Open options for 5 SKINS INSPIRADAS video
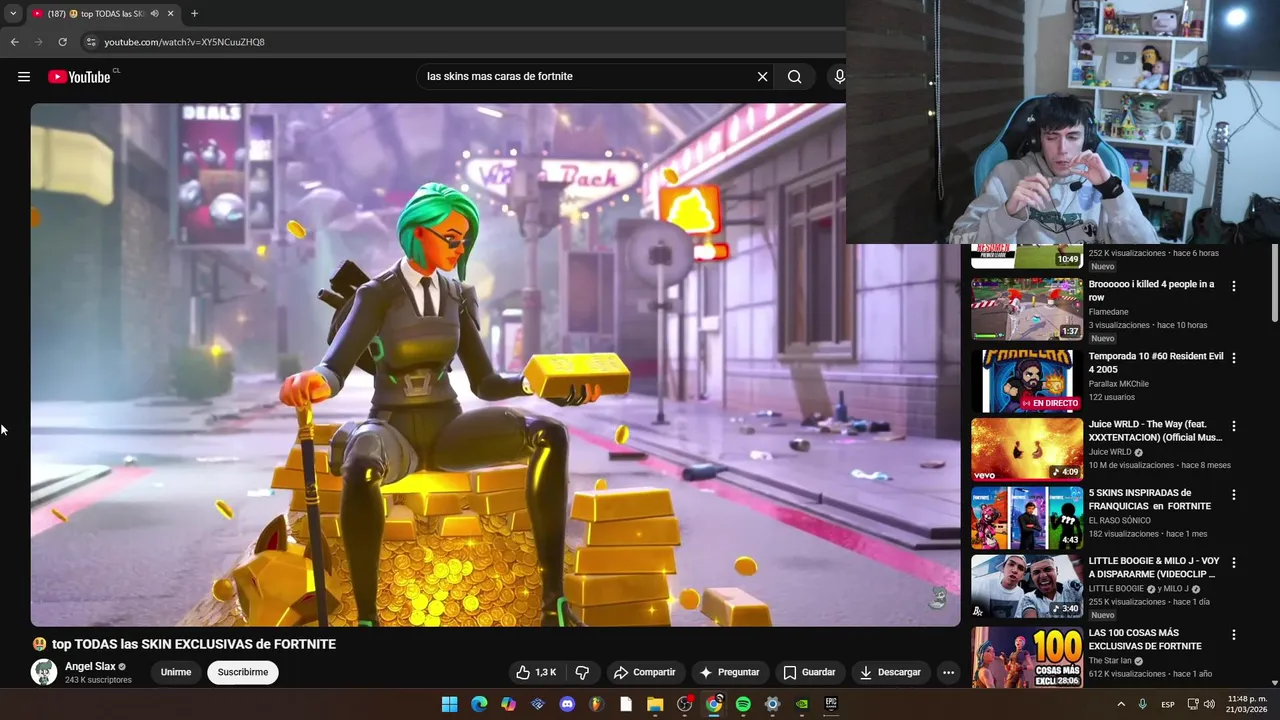 (x=1233, y=495)
